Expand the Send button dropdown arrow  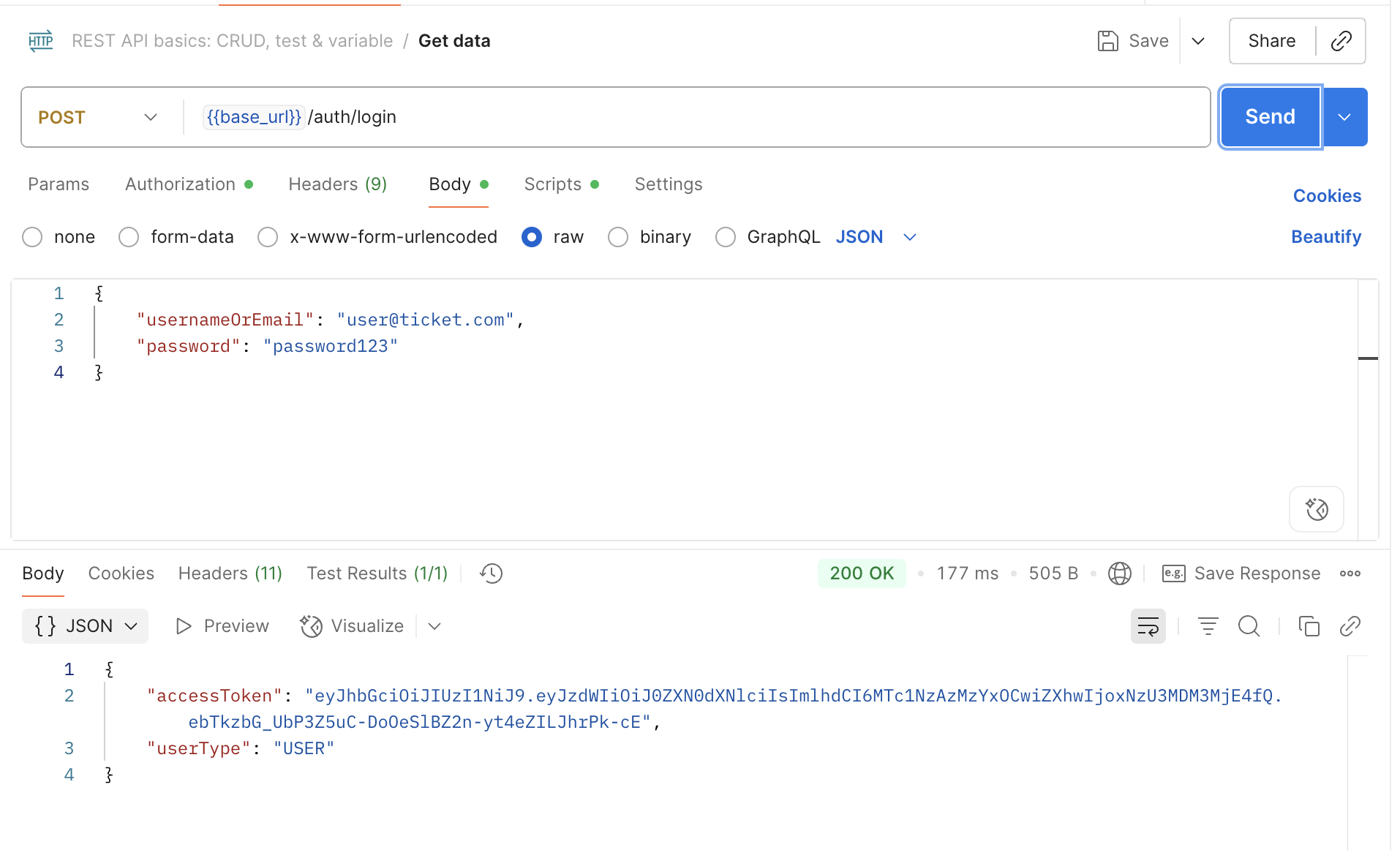click(x=1344, y=117)
